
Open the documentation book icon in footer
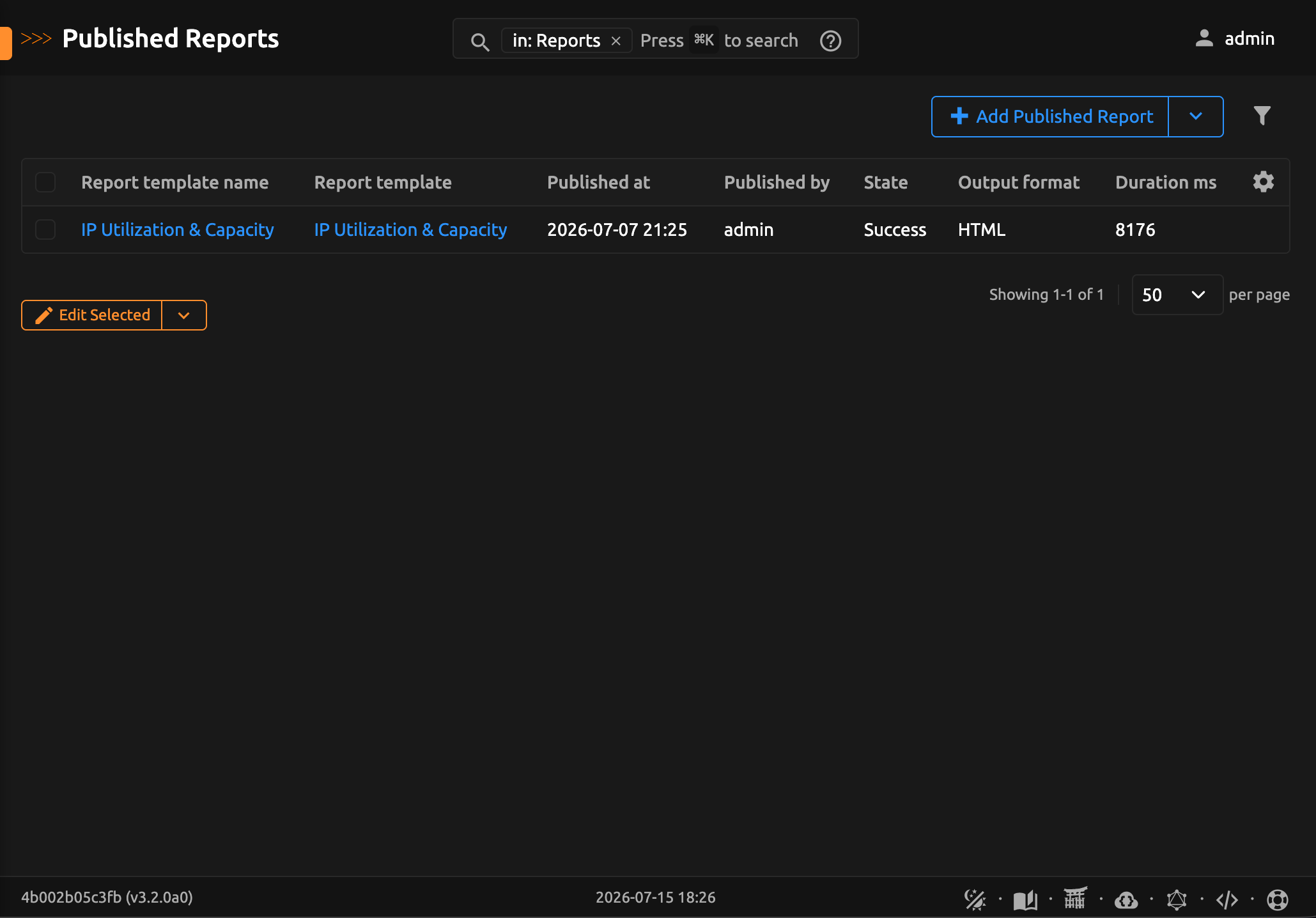click(1025, 899)
